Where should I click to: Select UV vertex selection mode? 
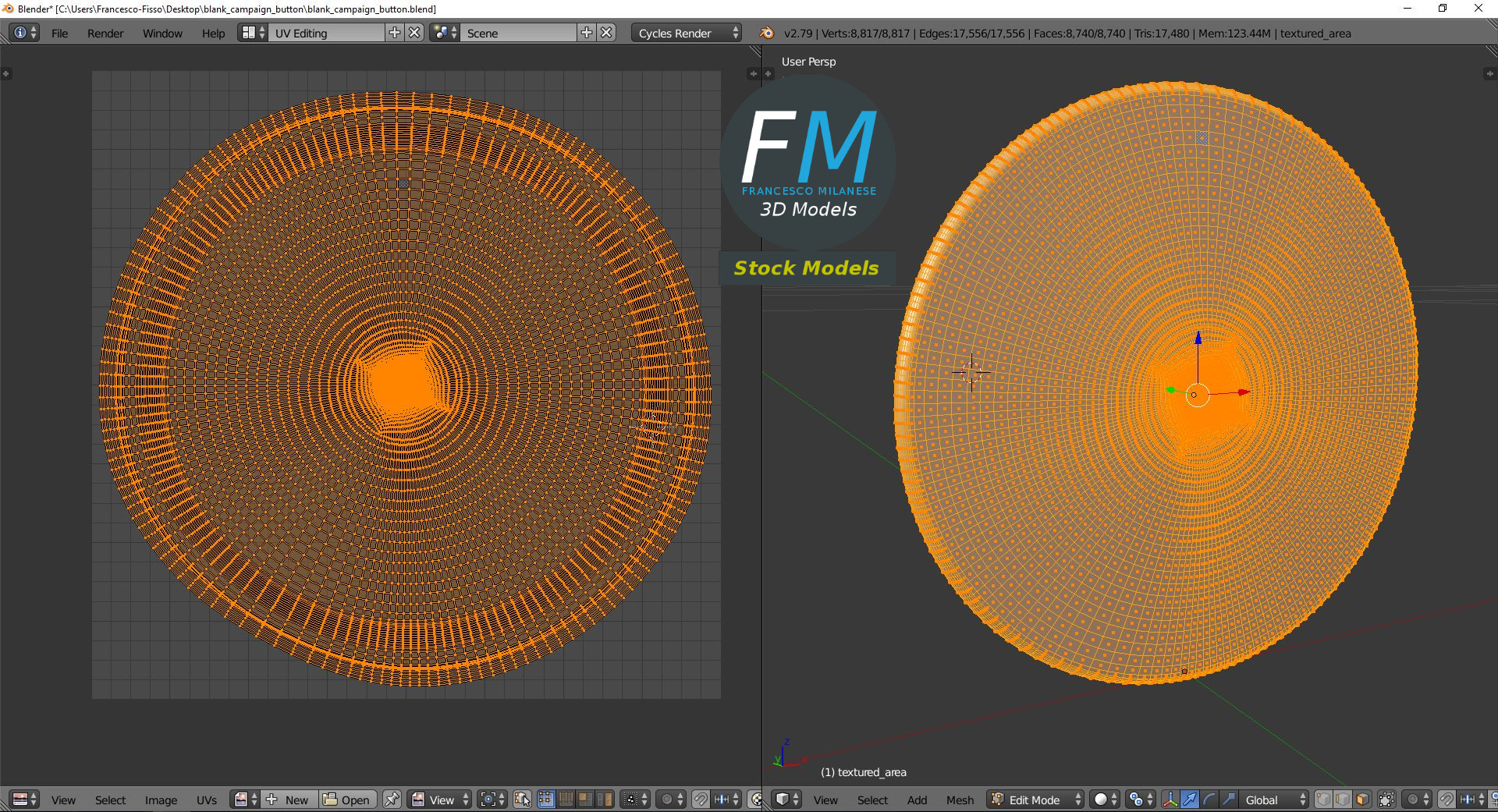point(546,800)
